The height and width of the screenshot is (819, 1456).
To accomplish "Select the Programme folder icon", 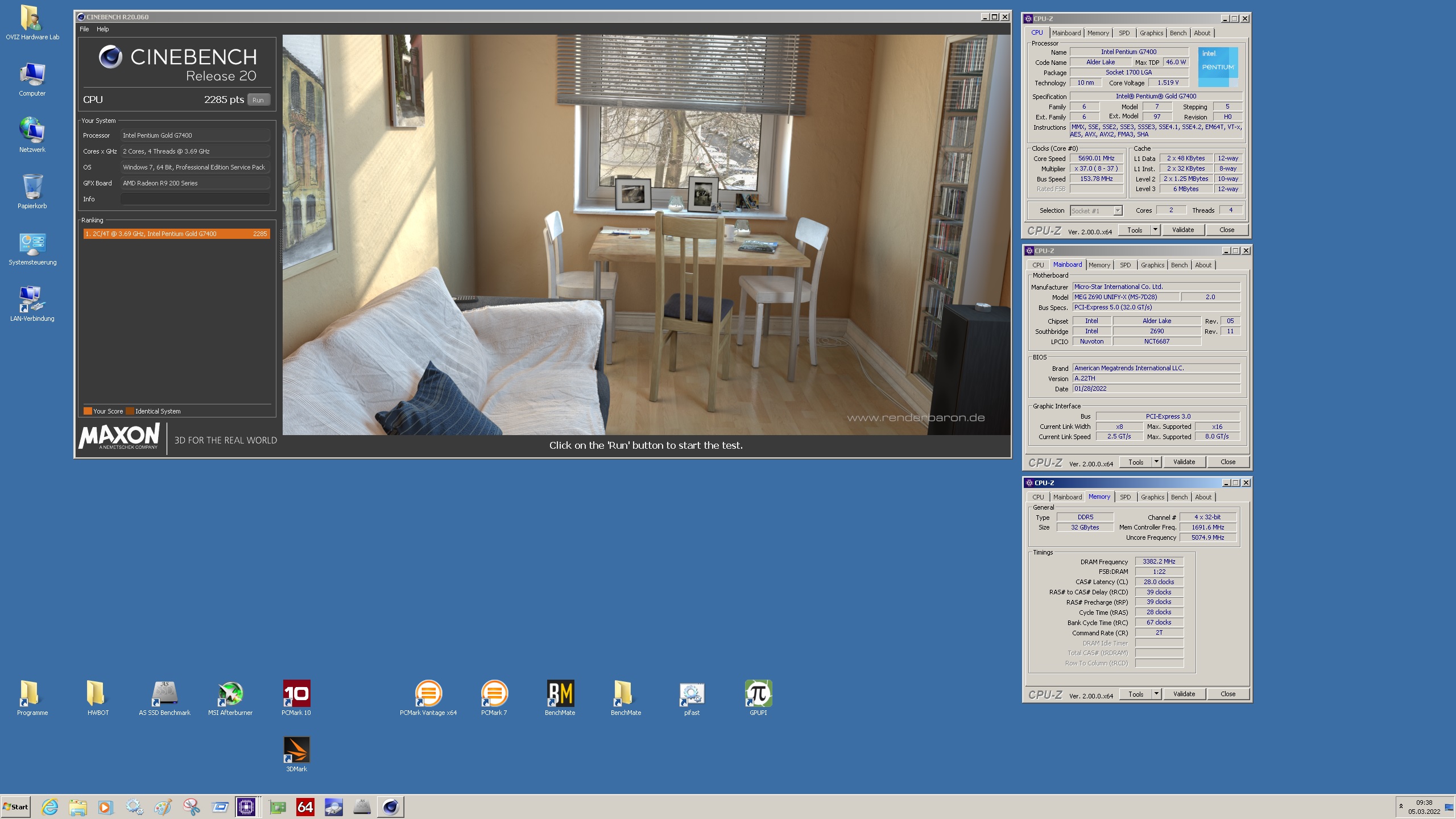I will 32,698.
